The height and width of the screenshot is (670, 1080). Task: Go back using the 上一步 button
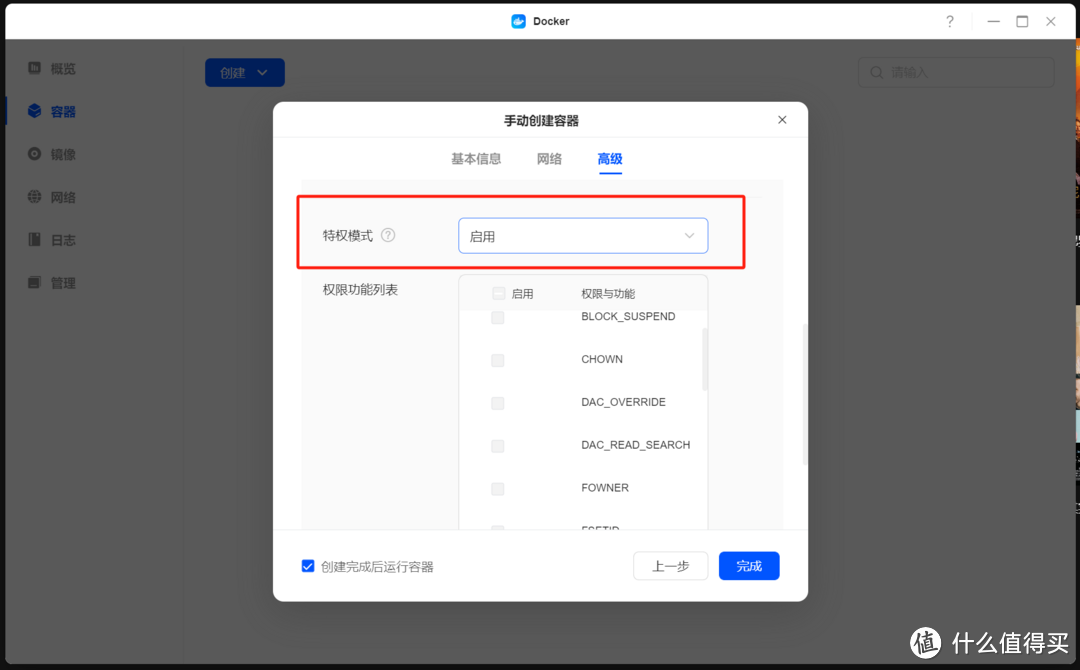pos(670,565)
